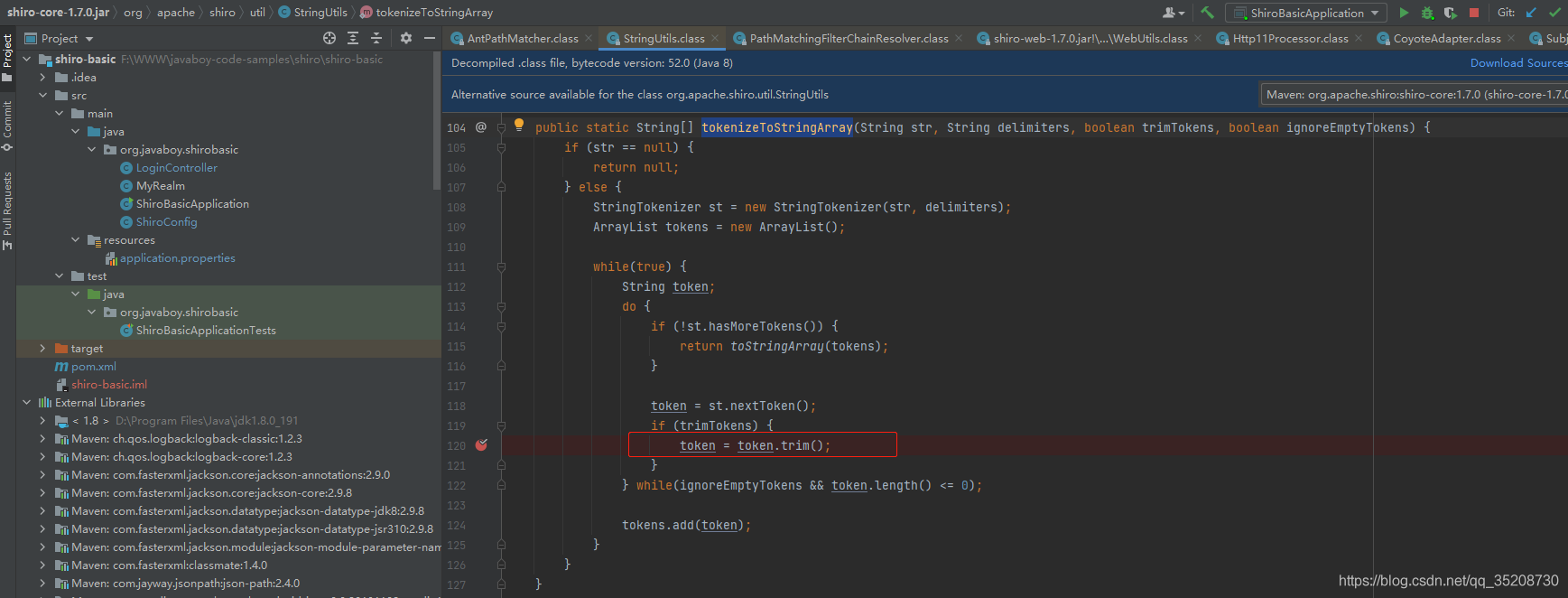The width and height of the screenshot is (1568, 598).
Task: Hide the Project tool window
Action: (x=430, y=38)
